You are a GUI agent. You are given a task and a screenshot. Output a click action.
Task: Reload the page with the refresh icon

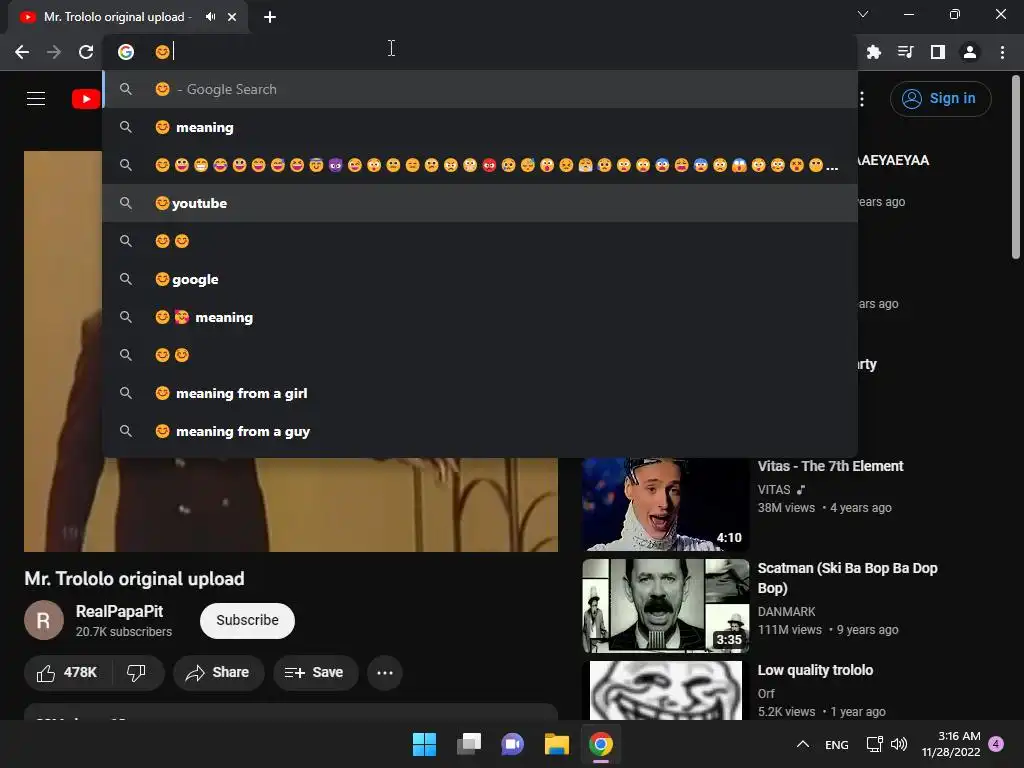(86, 52)
